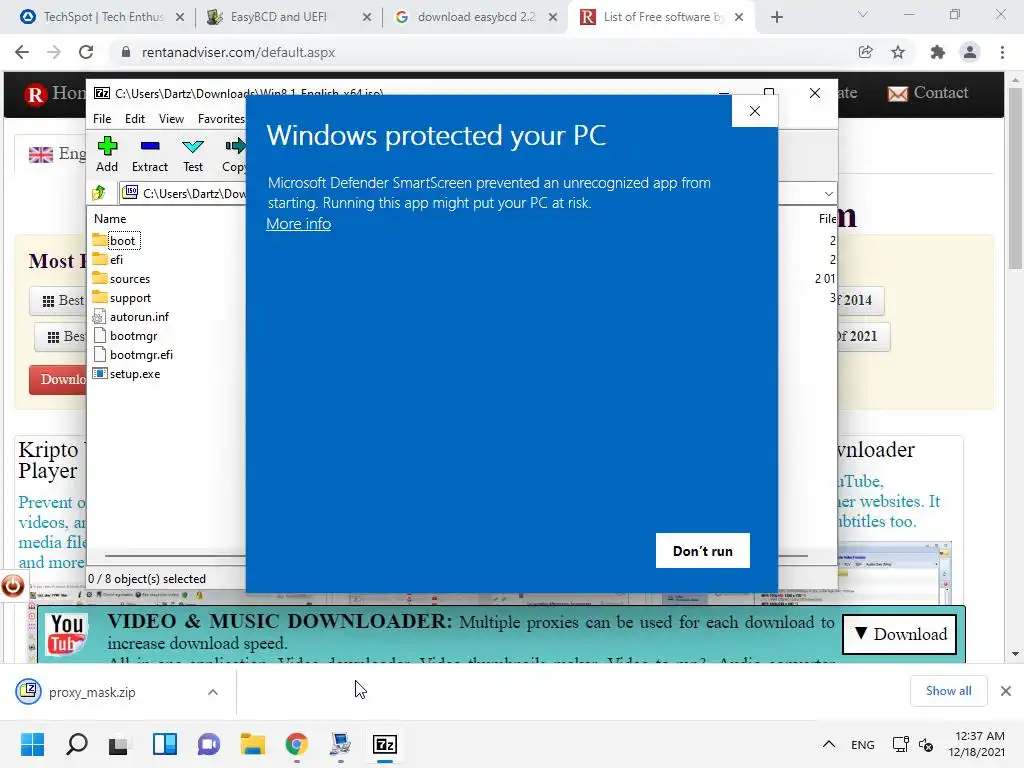Image resolution: width=1024 pixels, height=768 pixels.
Task: Click the Download button in the video downloader banner
Action: tap(900, 634)
